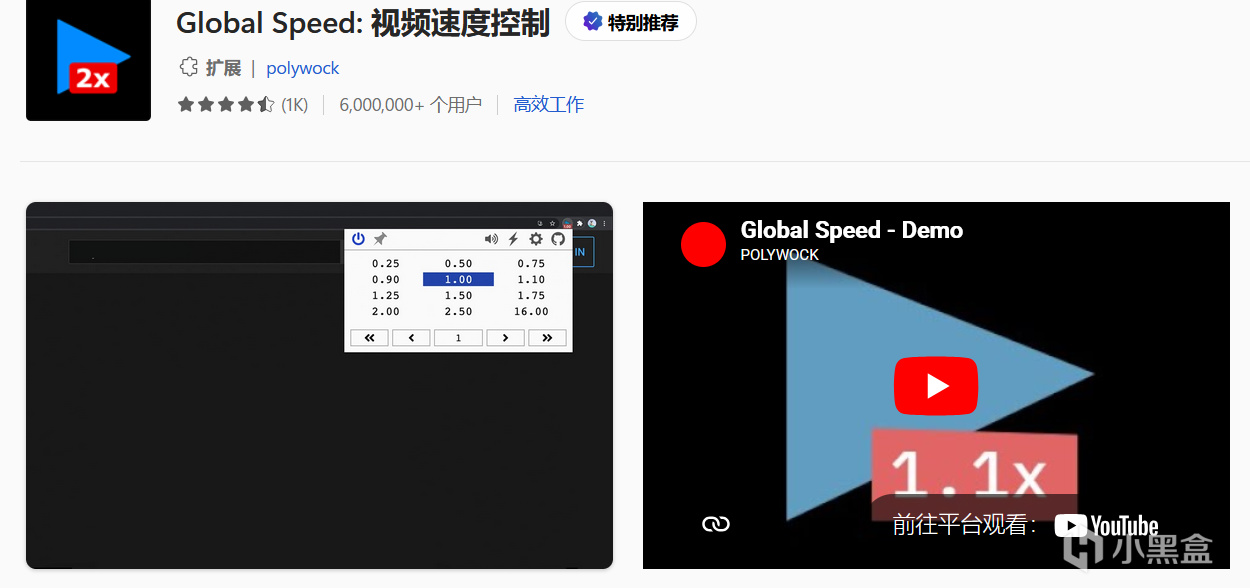The height and width of the screenshot is (588, 1250).
Task: Select speed preset 1.75
Action: coord(531,296)
